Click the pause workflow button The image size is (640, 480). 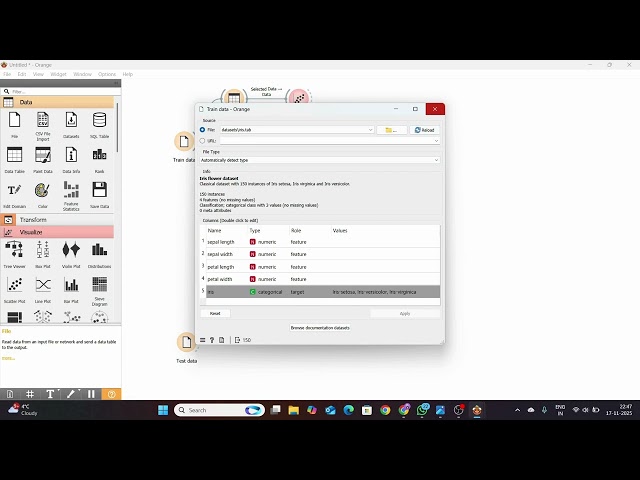pyautogui.click(x=91, y=394)
